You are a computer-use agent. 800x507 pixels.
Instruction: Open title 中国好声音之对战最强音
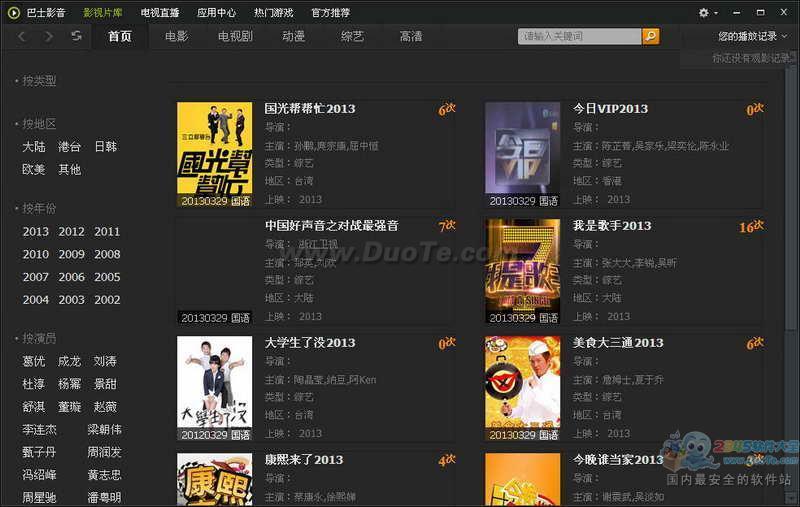click(x=332, y=225)
